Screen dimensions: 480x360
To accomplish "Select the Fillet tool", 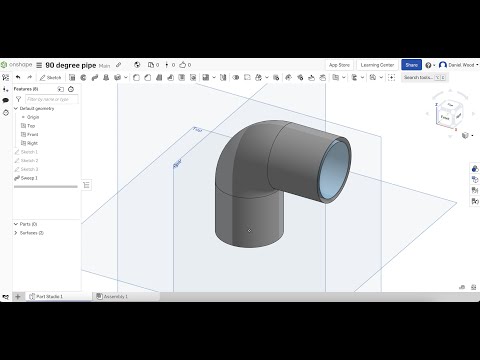I will coord(136,77).
